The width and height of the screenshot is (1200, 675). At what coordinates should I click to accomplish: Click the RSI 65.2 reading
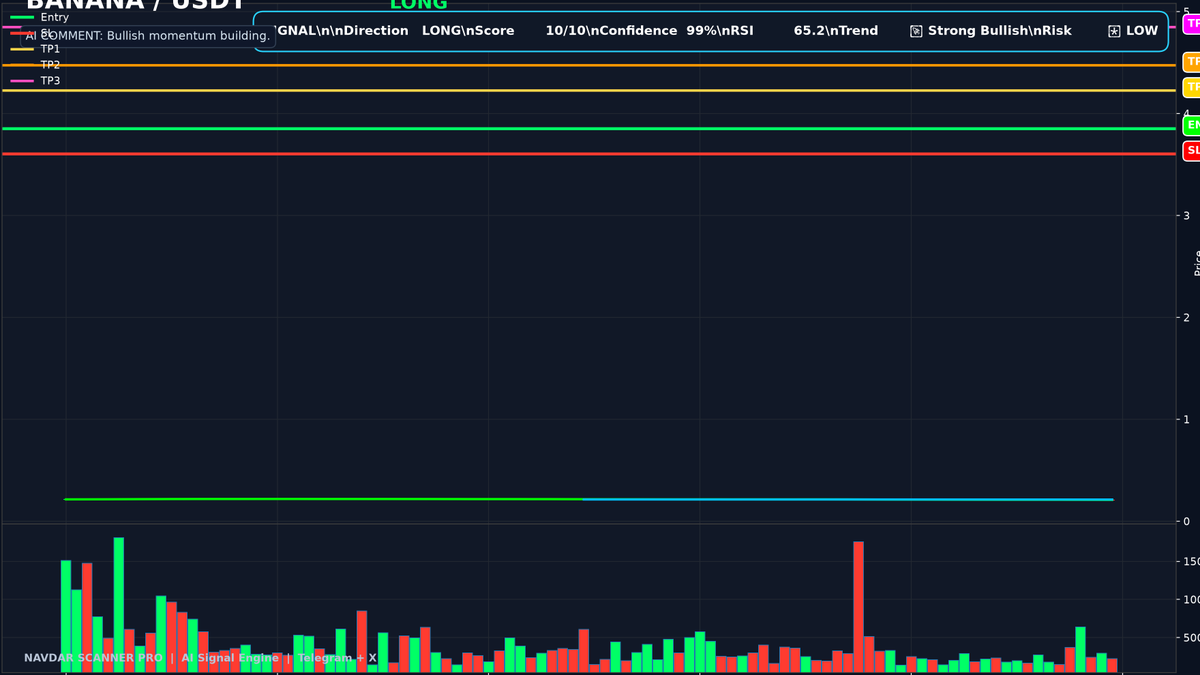click(x=809, y=31)
